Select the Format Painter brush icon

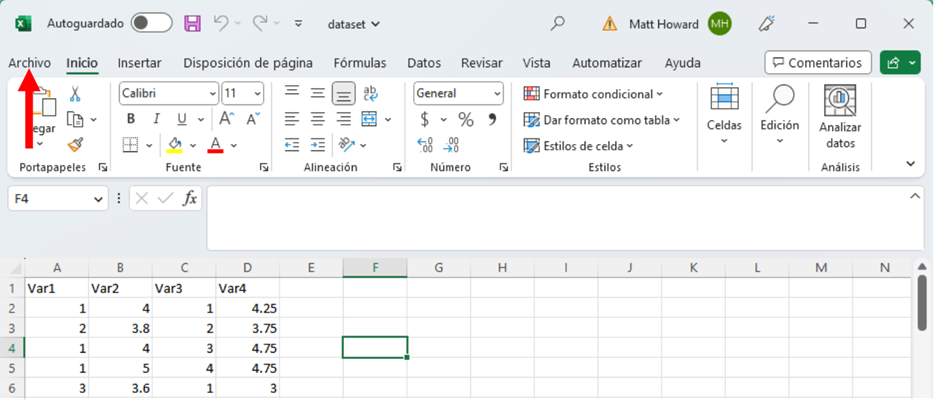tap(74, 145)
